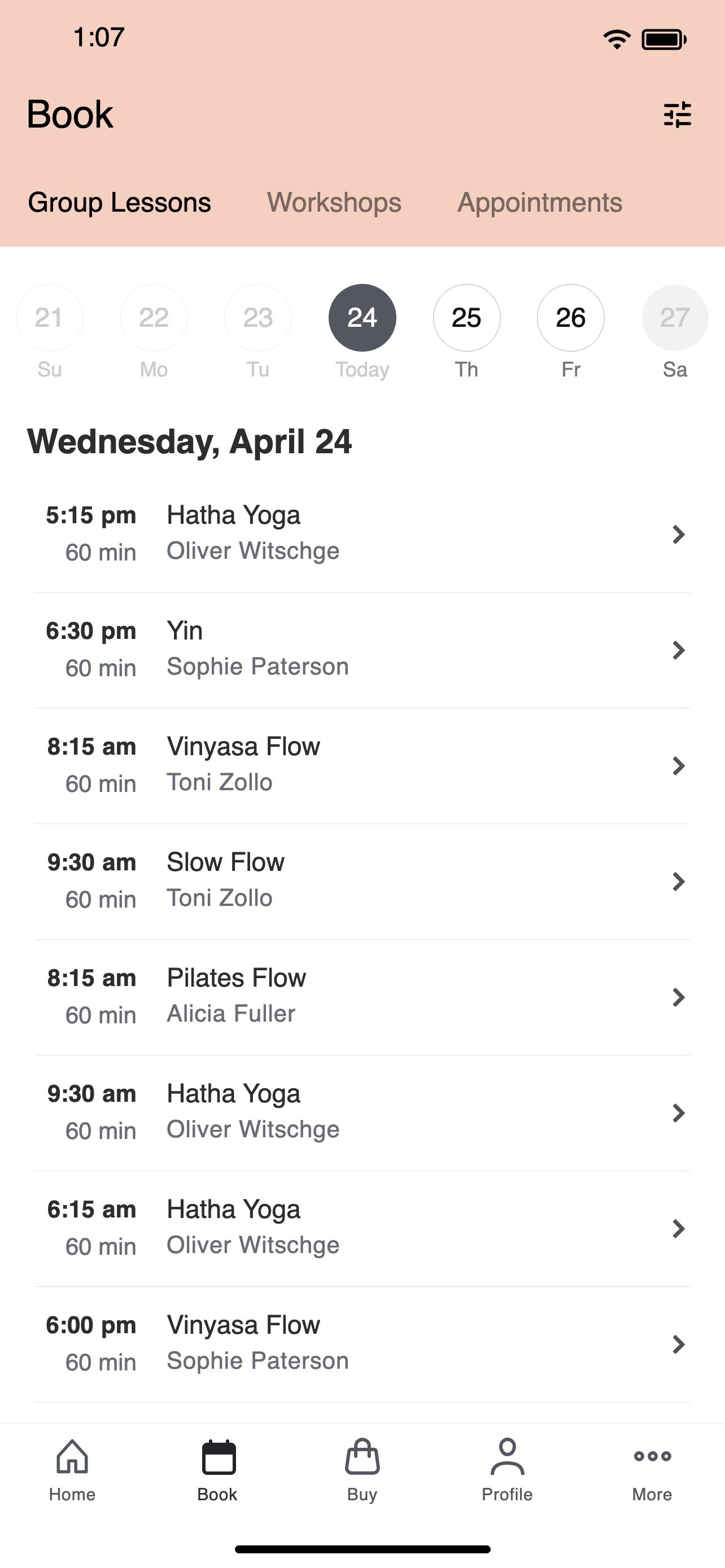The image size is (725, 1568).
Task: Open 6:15 am Hatha Yoga class
Action: [x=362, y=1228]
